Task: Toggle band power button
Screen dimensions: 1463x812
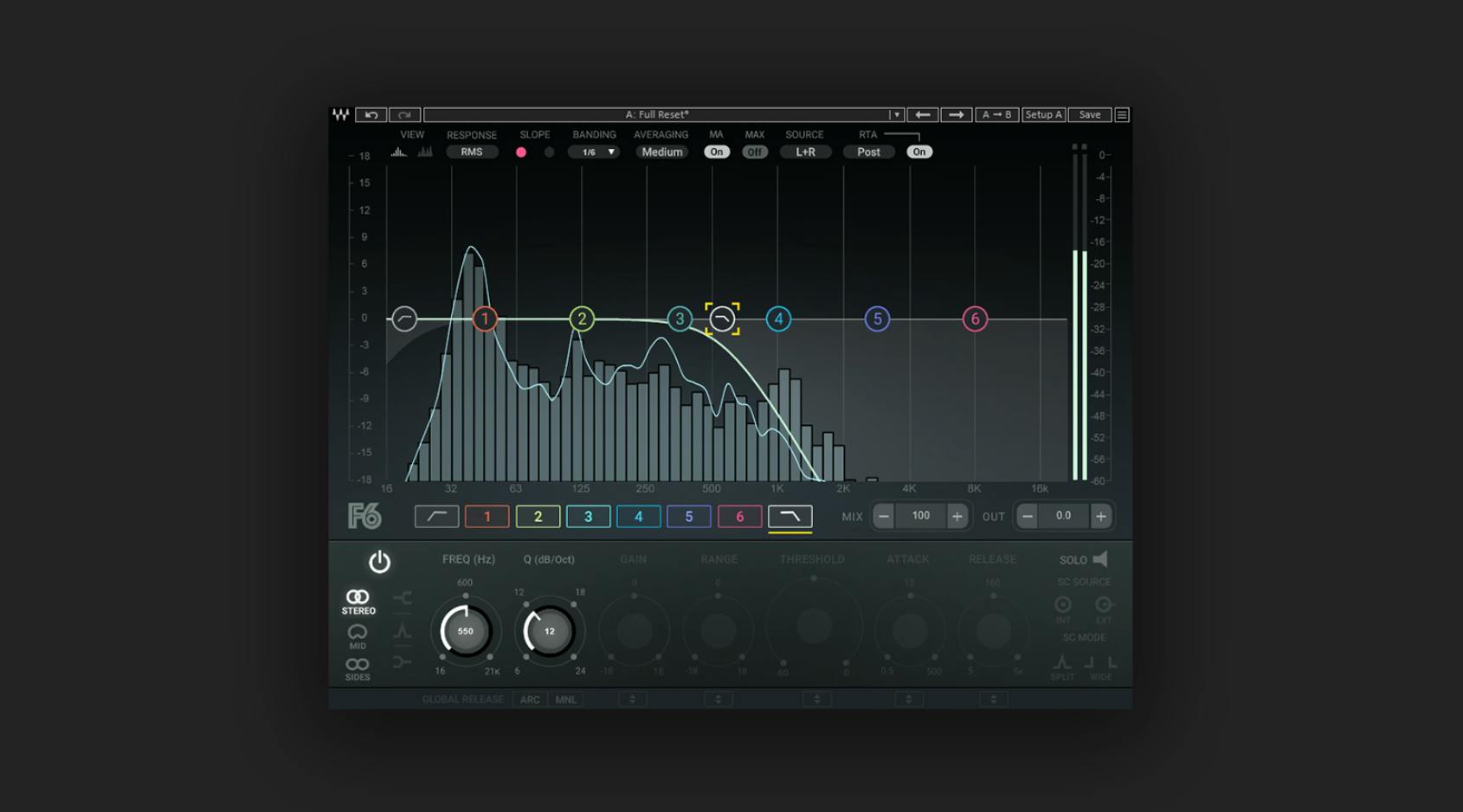Action: coord(379,562)
